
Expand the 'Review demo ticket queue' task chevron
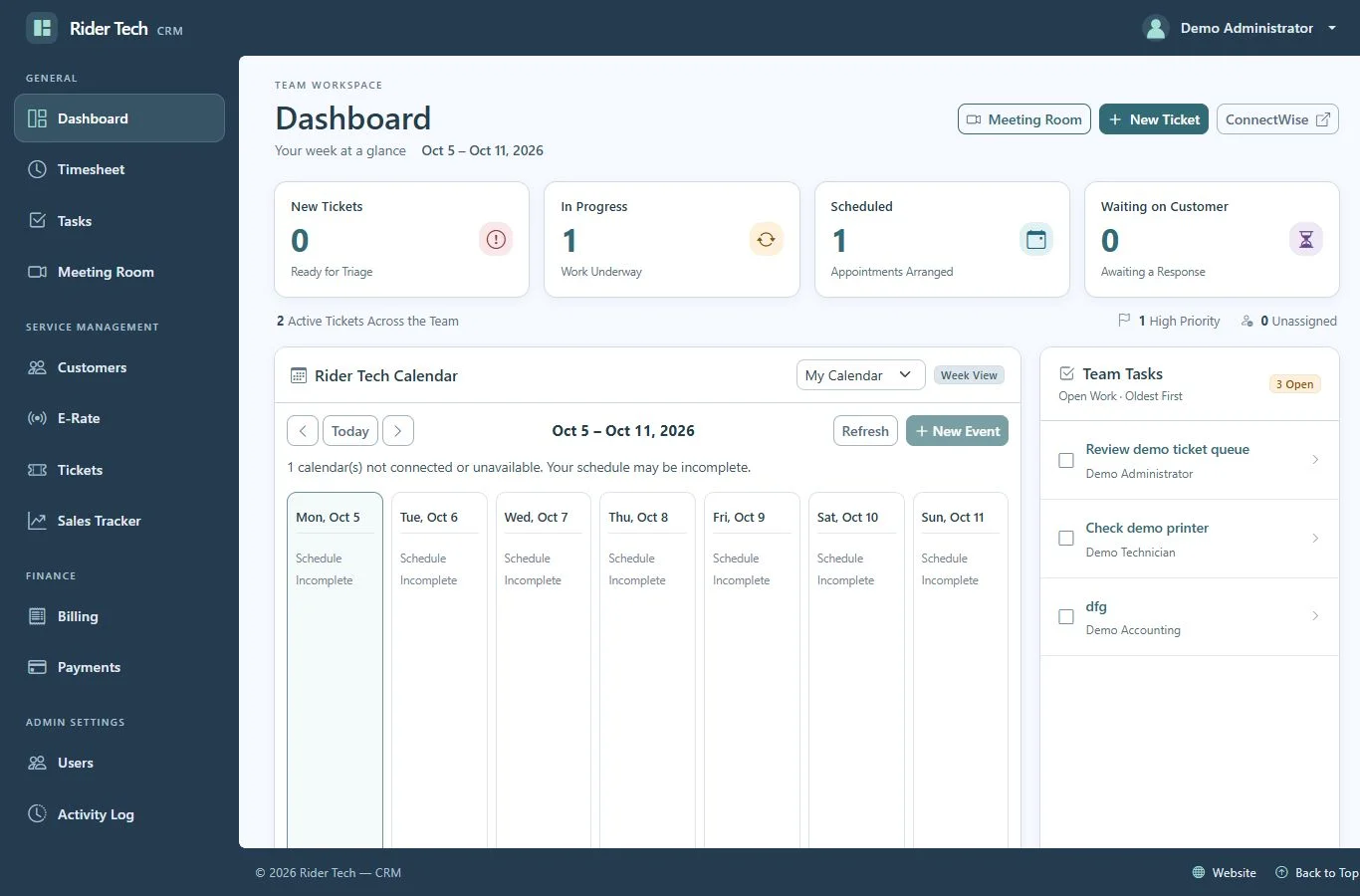pyautogui.click(x=1315, y=460)
